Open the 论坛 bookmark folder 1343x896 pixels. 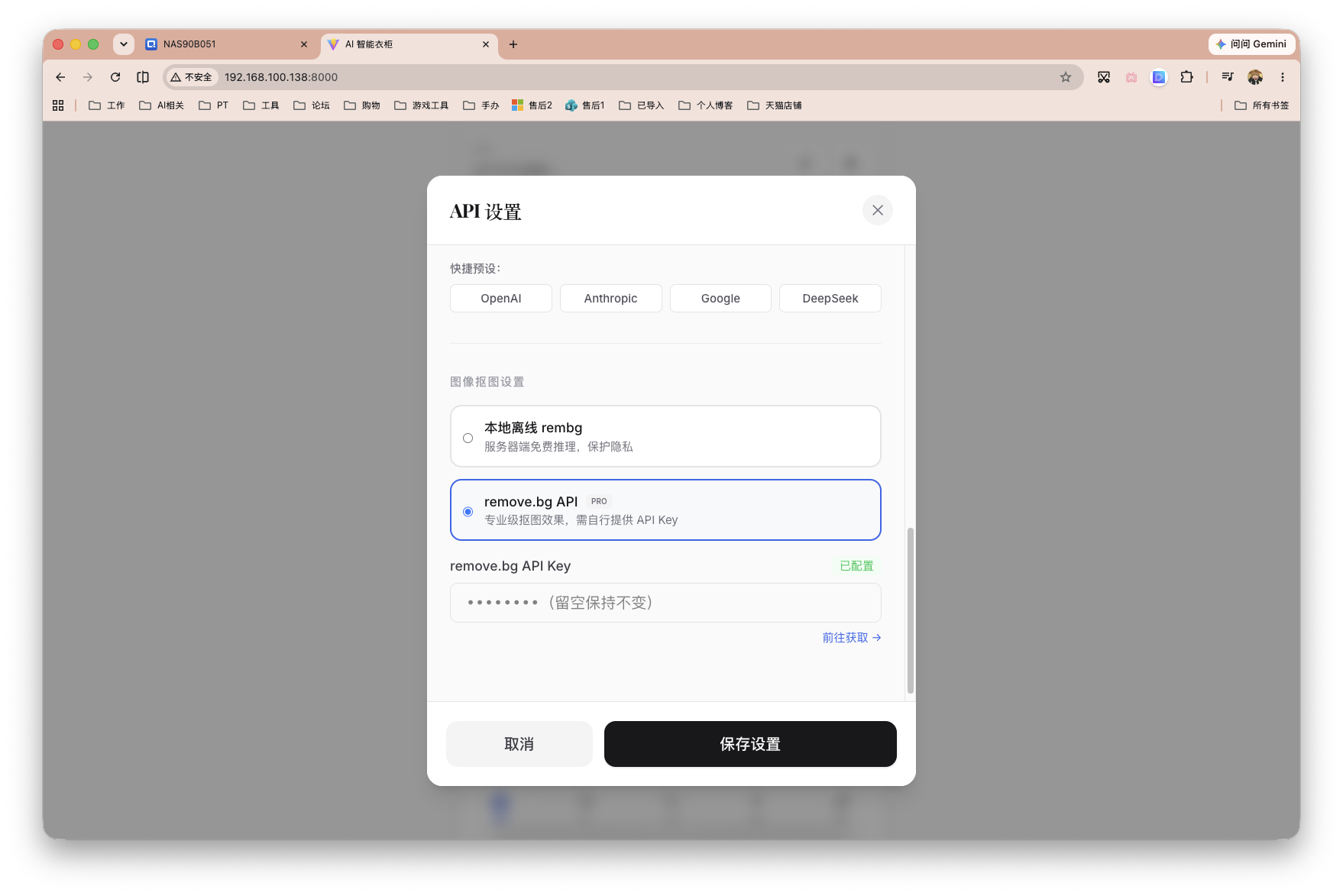(312, 105)
